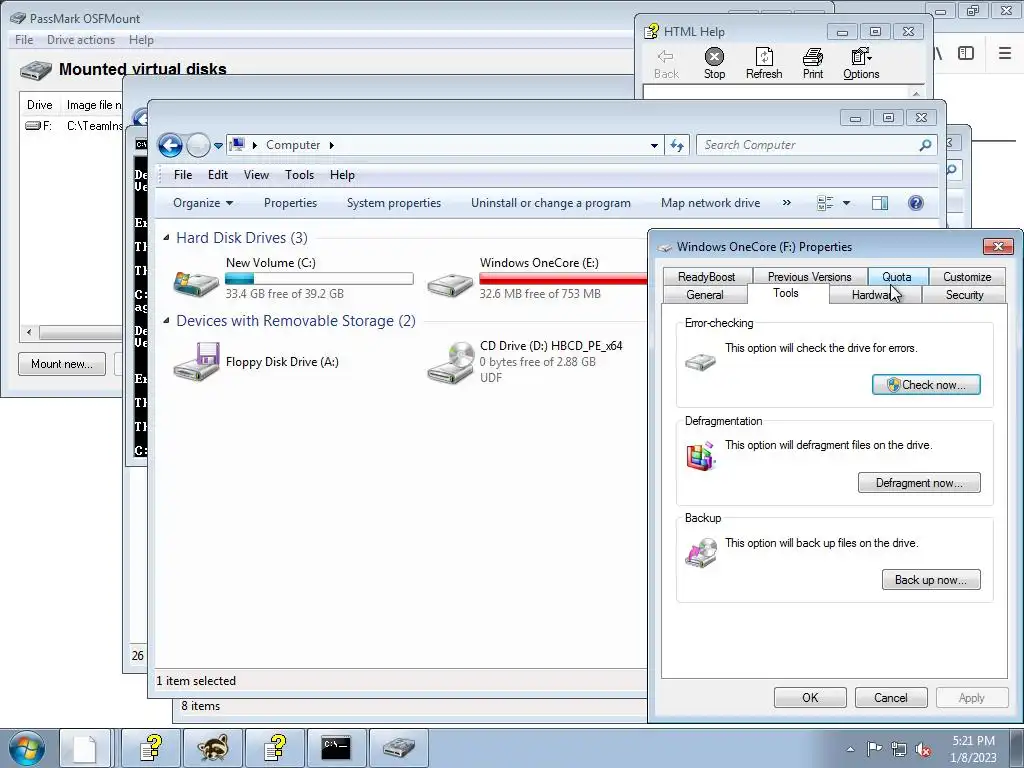
Task: Switch to the General tab
Action: coord(705,295)
